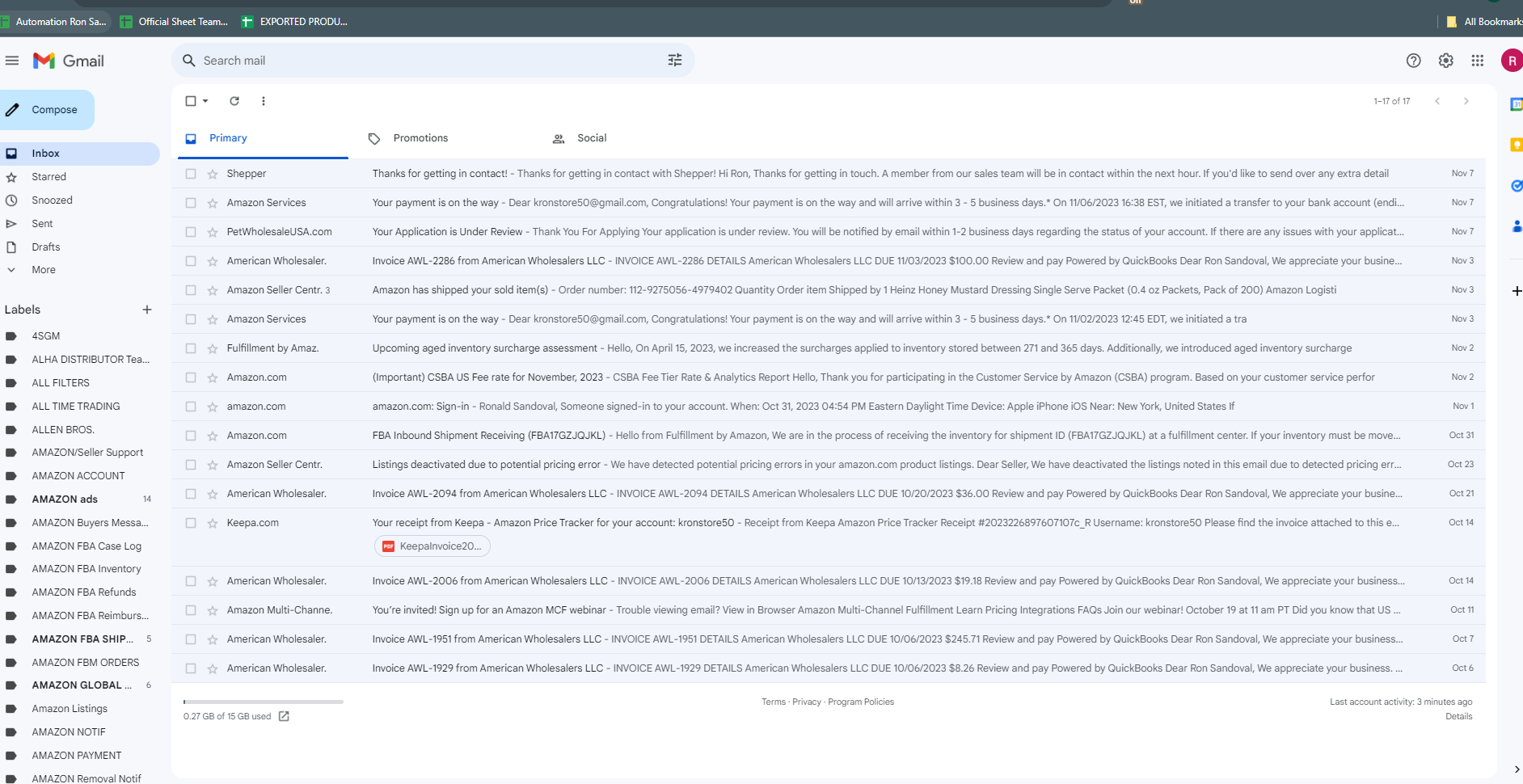The width and height of the screenshot is (1523, 784).
Task: Open the Support help icon
Action: [1414, 61]
